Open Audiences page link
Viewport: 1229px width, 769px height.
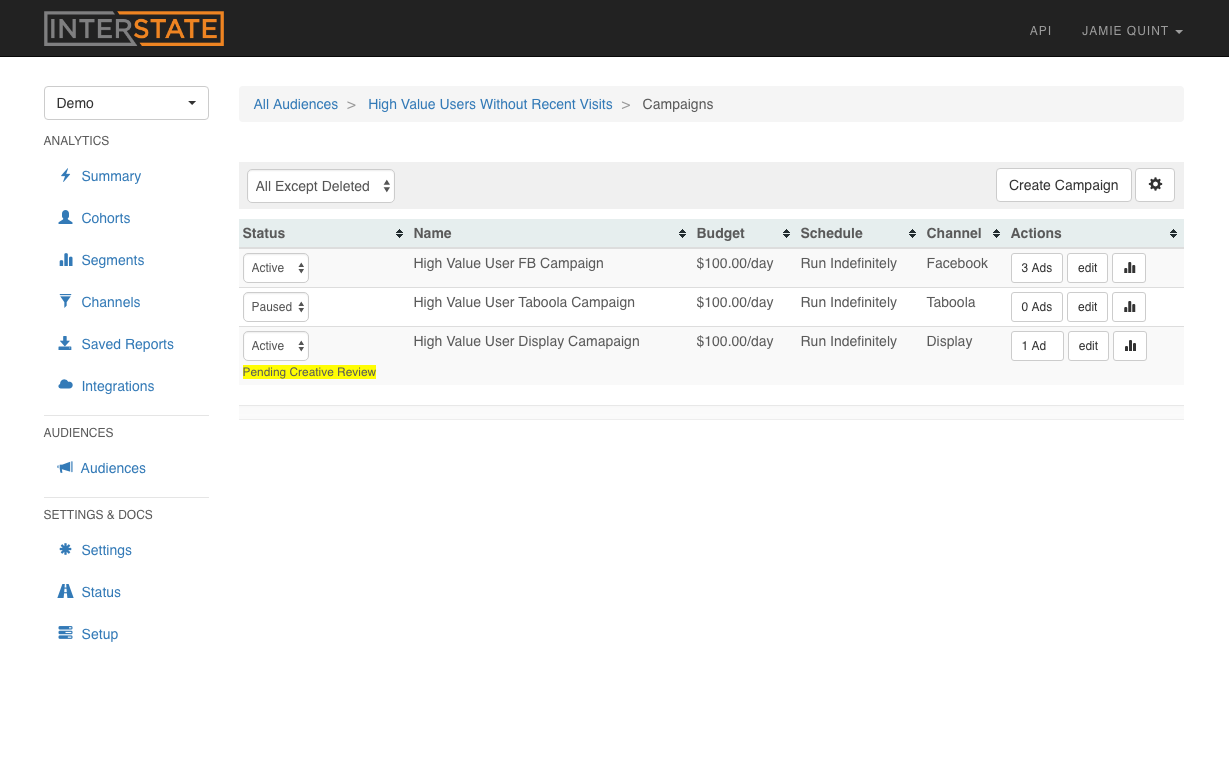pyautogui.click(x=113, y=468)
